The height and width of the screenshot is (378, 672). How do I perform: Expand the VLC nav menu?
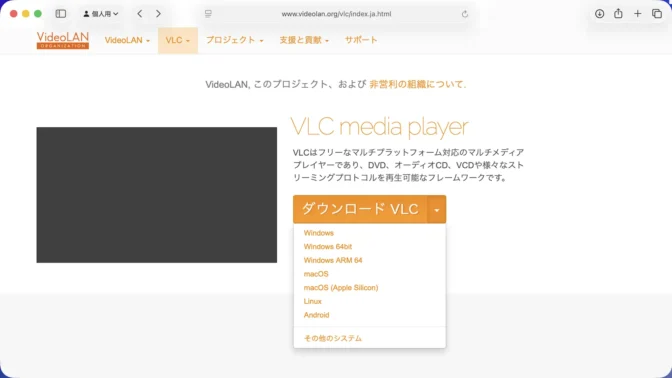[x=178, y=40]
